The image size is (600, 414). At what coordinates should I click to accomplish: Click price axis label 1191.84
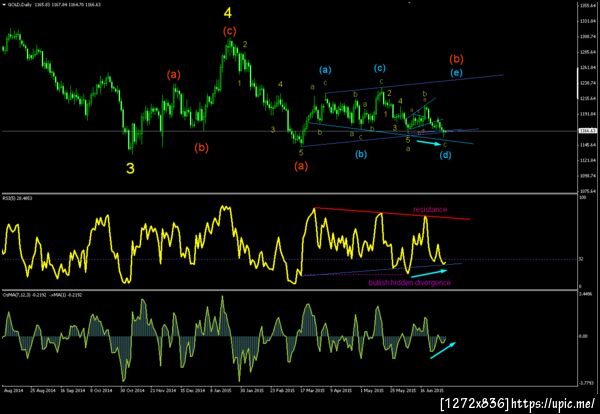589,114
